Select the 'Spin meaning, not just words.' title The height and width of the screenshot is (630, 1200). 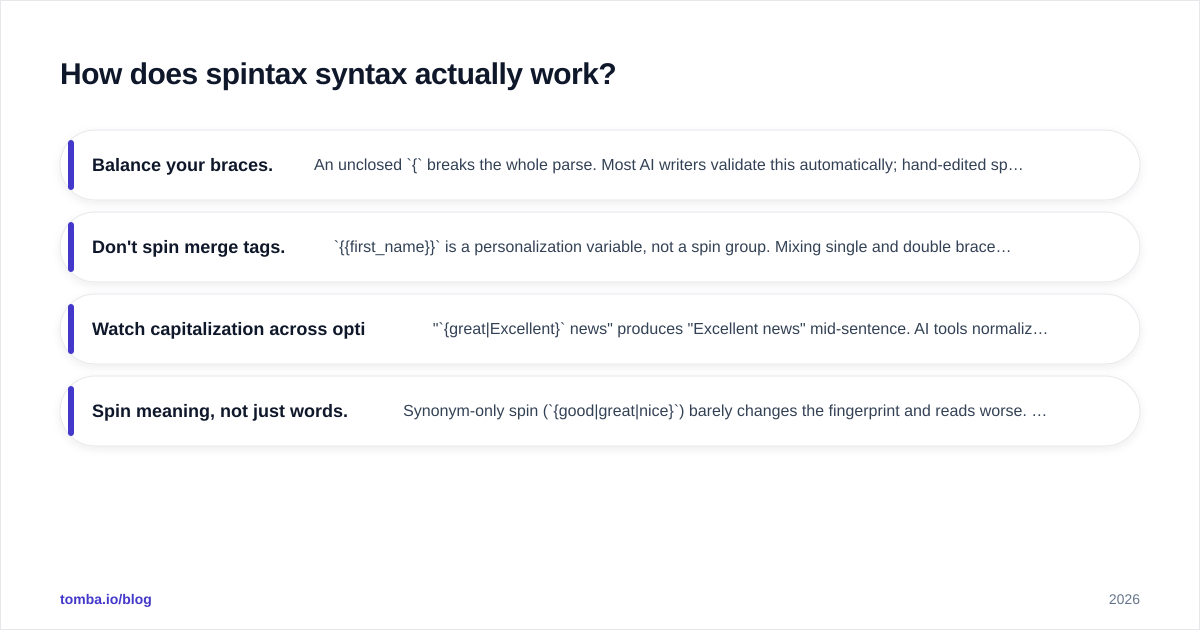click(220, 411)
